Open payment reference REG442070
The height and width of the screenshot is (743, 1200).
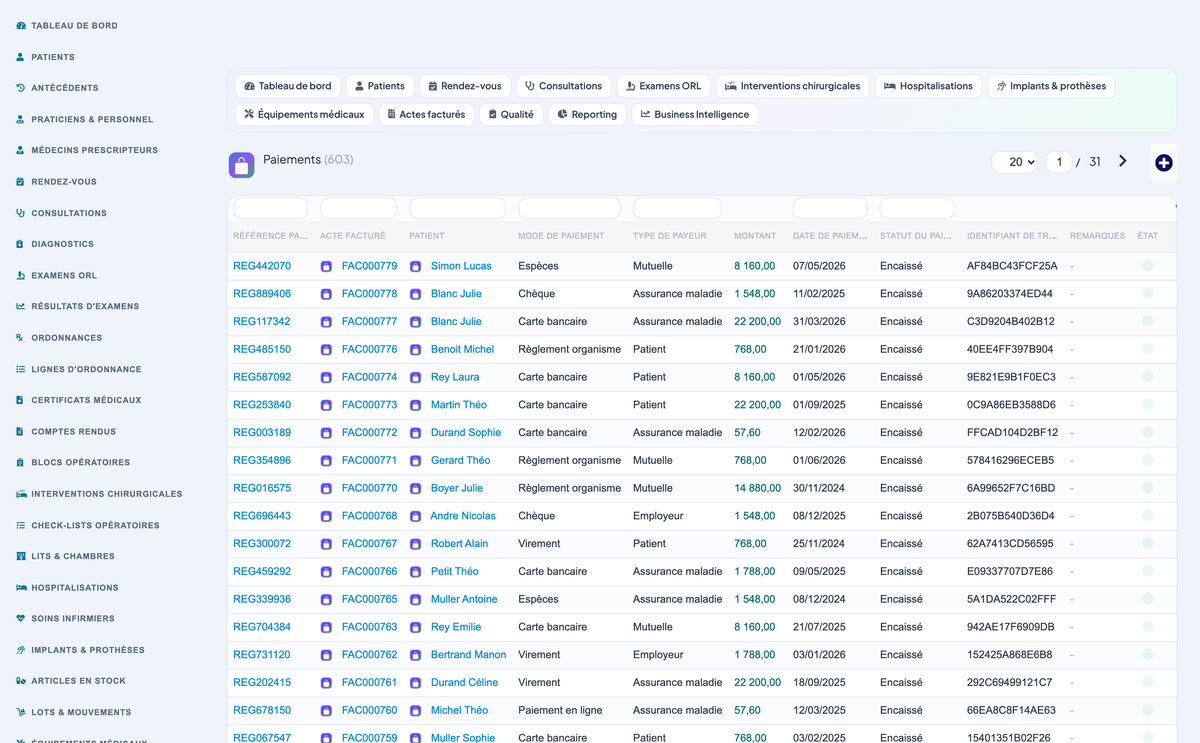point(262,266)
